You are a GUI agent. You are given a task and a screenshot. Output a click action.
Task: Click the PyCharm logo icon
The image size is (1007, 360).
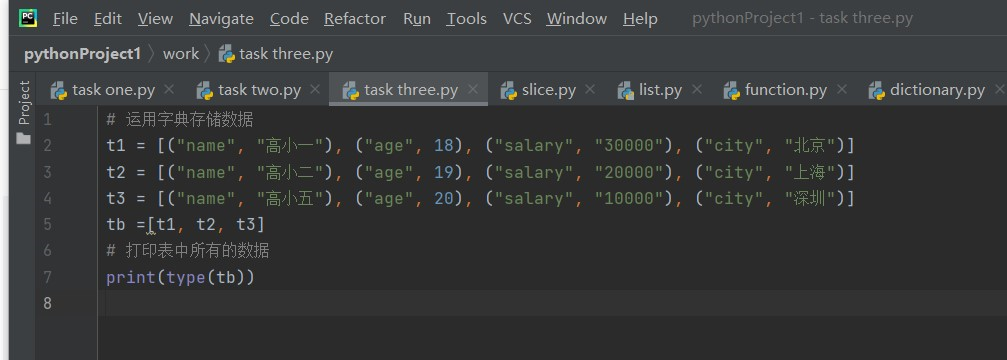[x=28, y=18]
